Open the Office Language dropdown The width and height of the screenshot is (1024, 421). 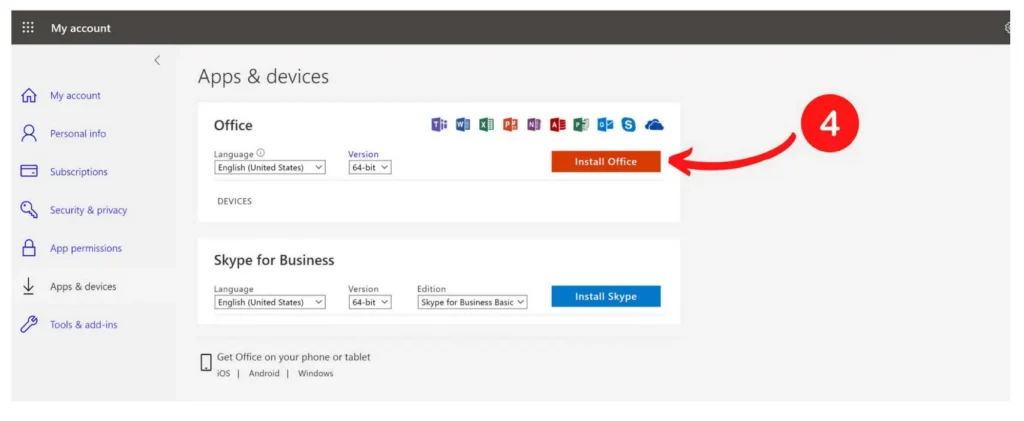tap(270, 168)
